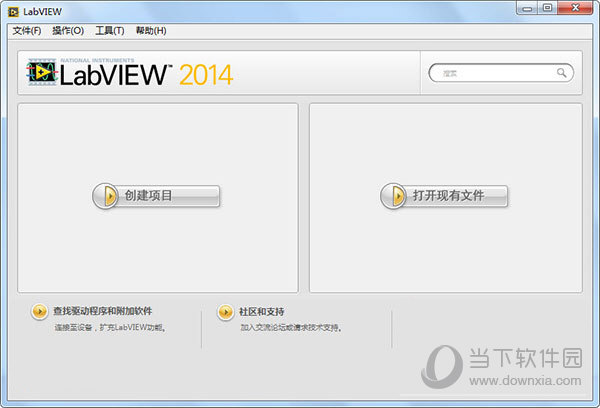600x408 pixels.
Task: Click the search input field
Action: tap(501, 73)
